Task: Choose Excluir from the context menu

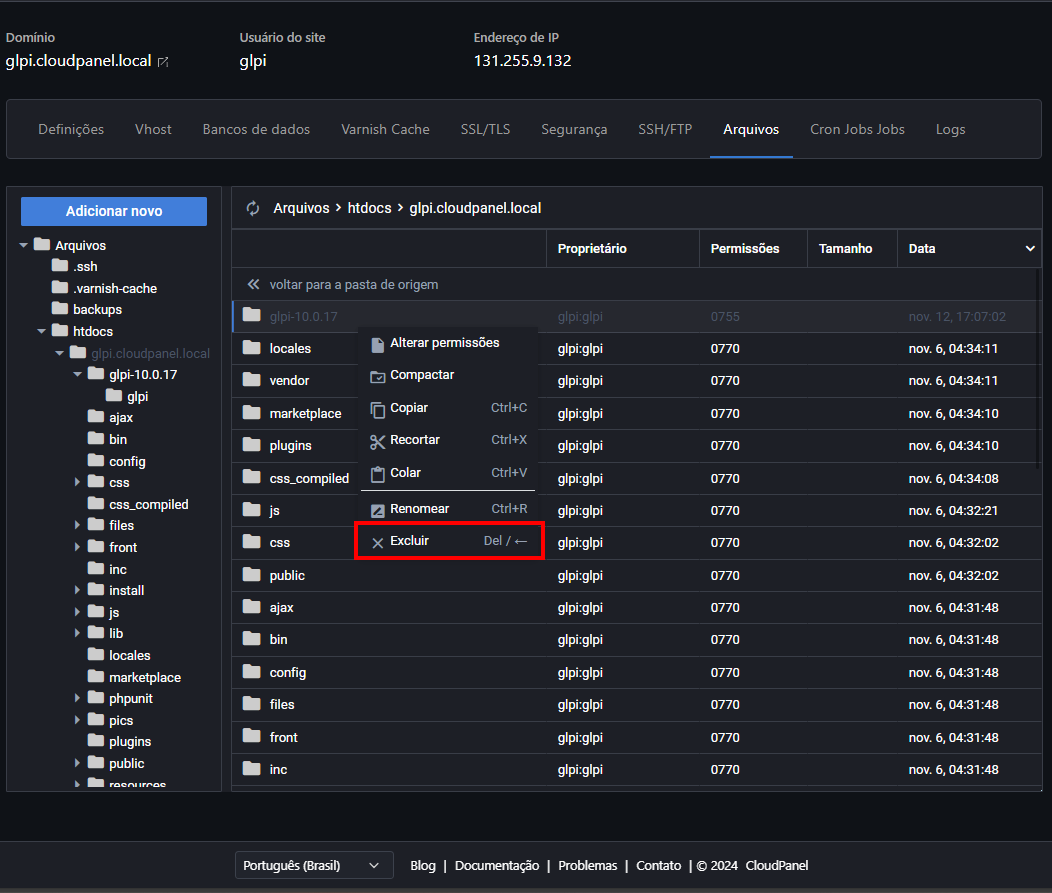Action: 410,541
